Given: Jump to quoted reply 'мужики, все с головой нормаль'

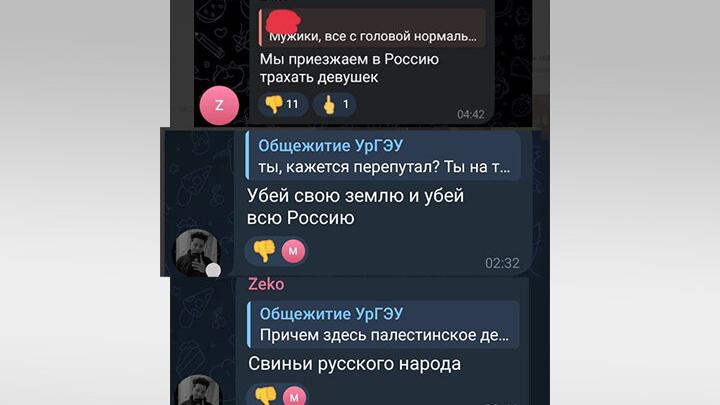Looking at the screenshot, I should [x=372, y=28].
